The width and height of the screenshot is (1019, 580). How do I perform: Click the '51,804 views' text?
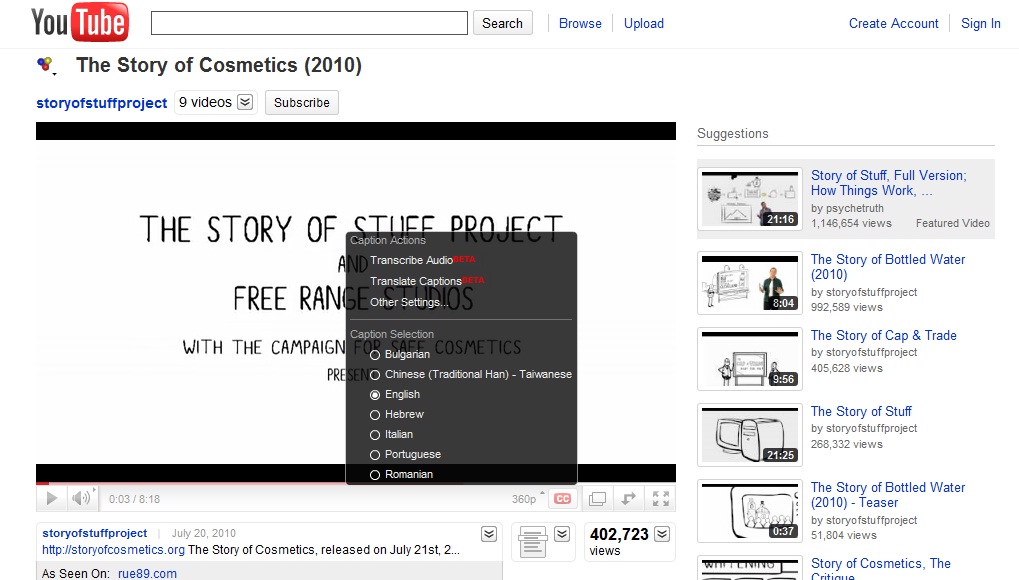[844, 536]
